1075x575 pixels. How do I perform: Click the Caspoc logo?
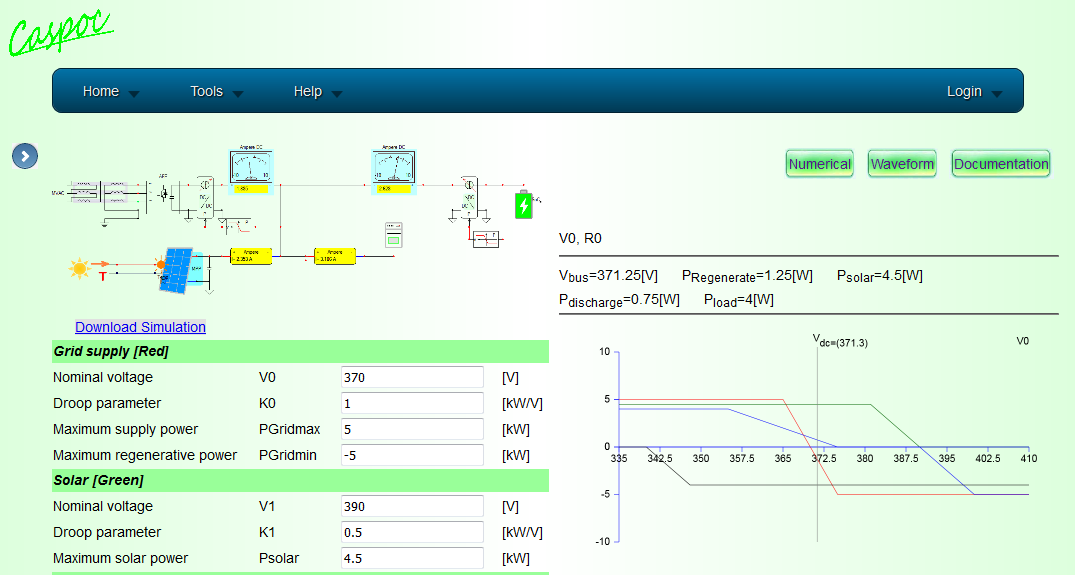[60, 30]
